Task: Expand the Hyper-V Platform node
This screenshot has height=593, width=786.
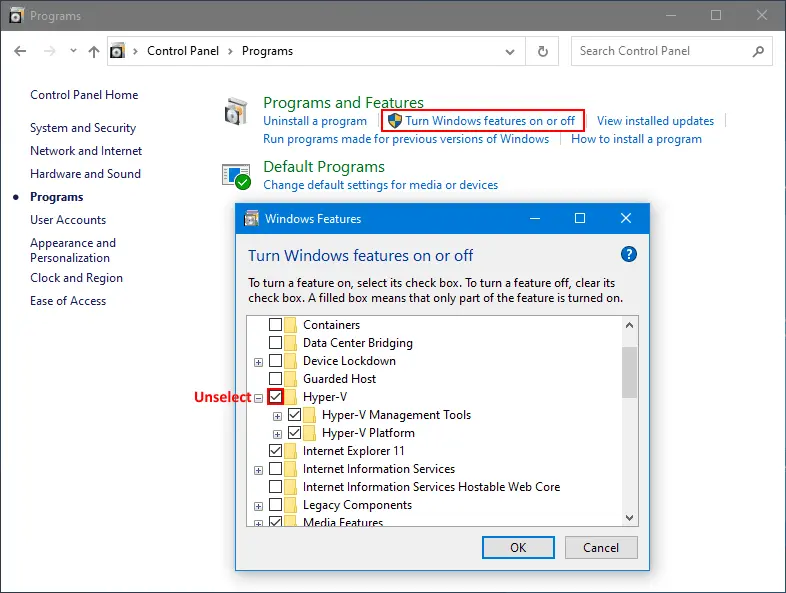Action: [x=277, y=434]
